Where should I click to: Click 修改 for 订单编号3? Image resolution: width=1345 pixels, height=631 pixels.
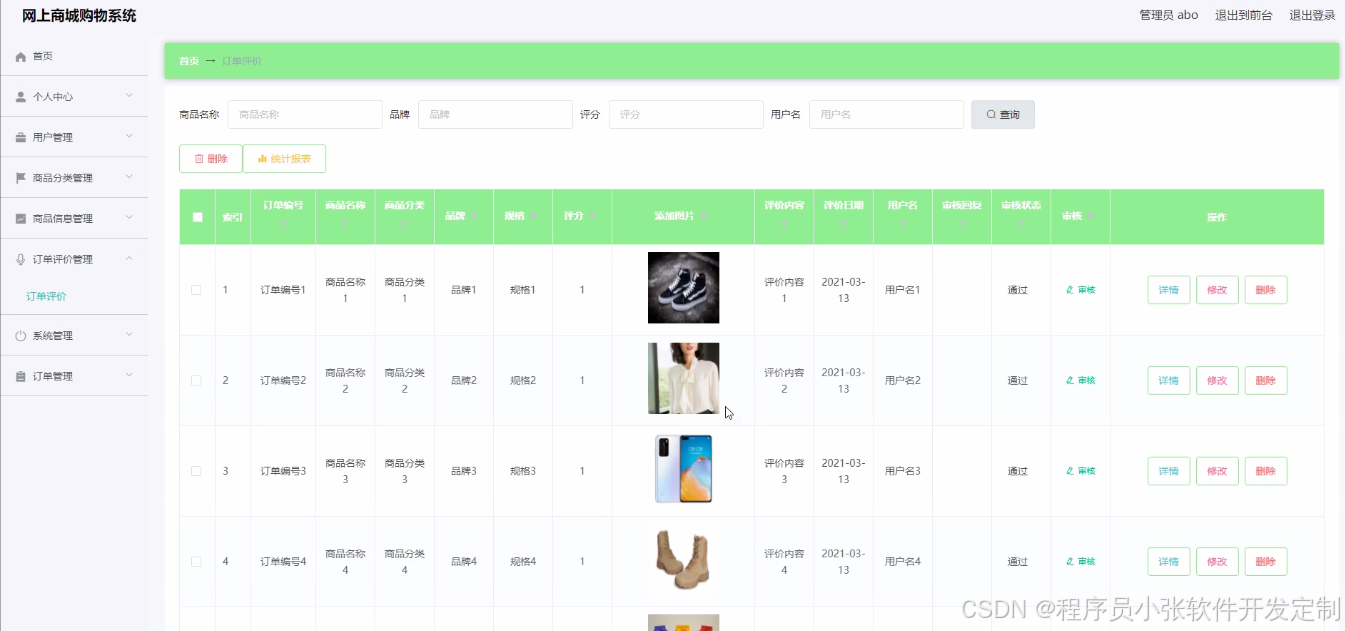(1217, 471)
